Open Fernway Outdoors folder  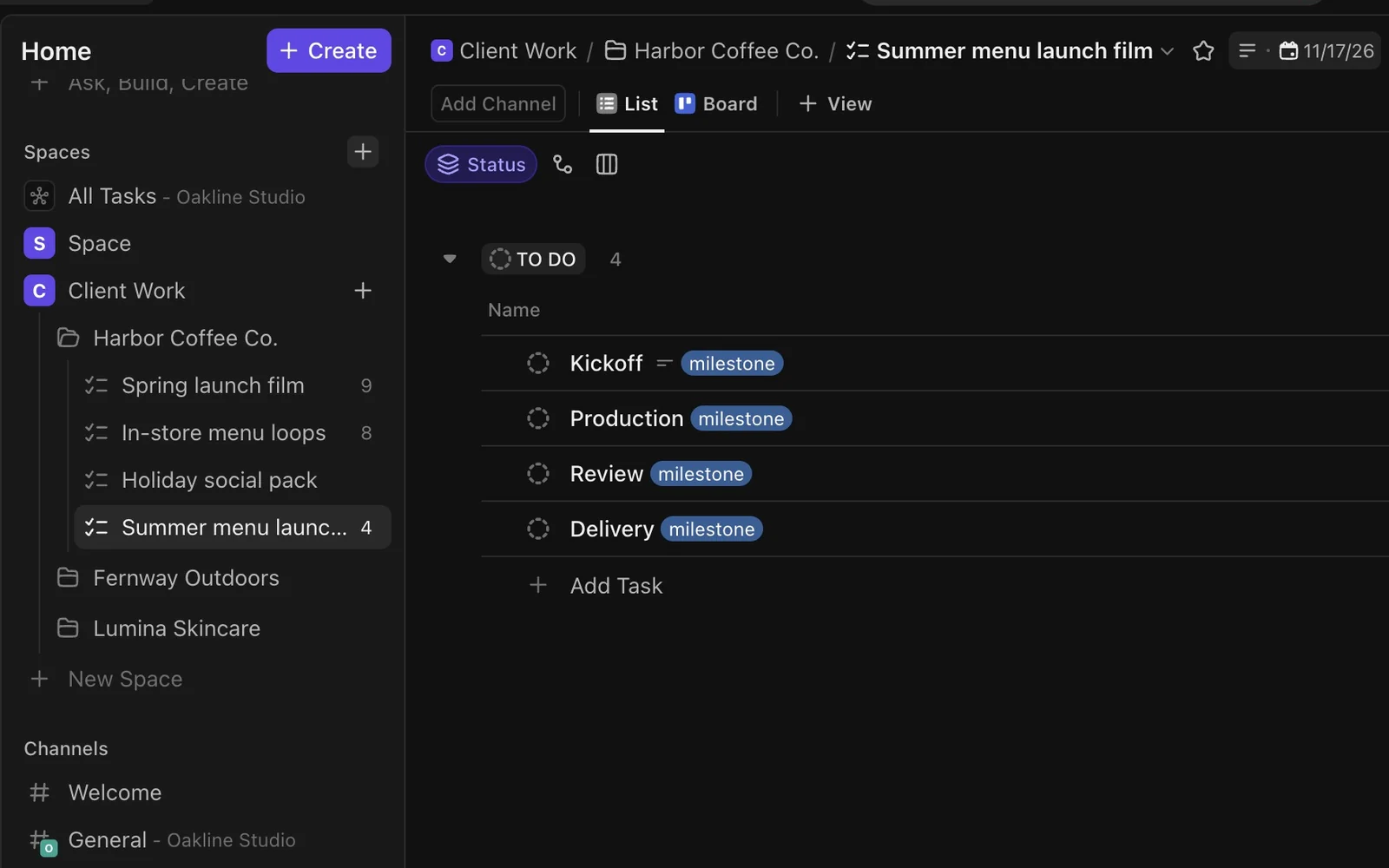coord(186,578)
